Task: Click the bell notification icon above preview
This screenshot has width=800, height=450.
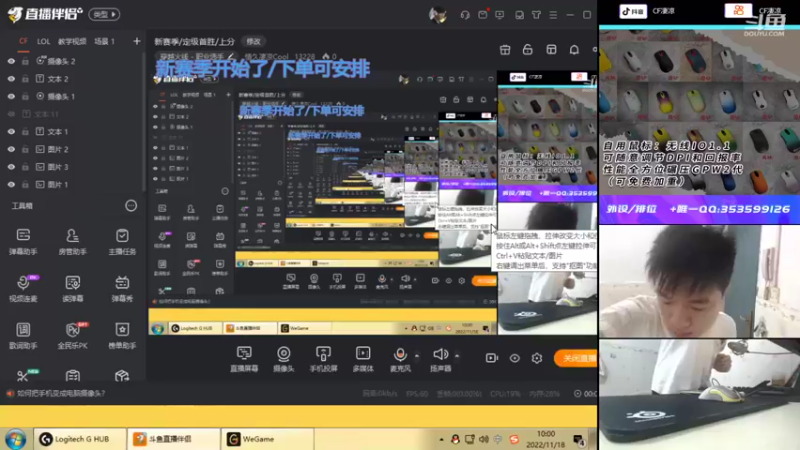Action: click(x=574, y=49)
